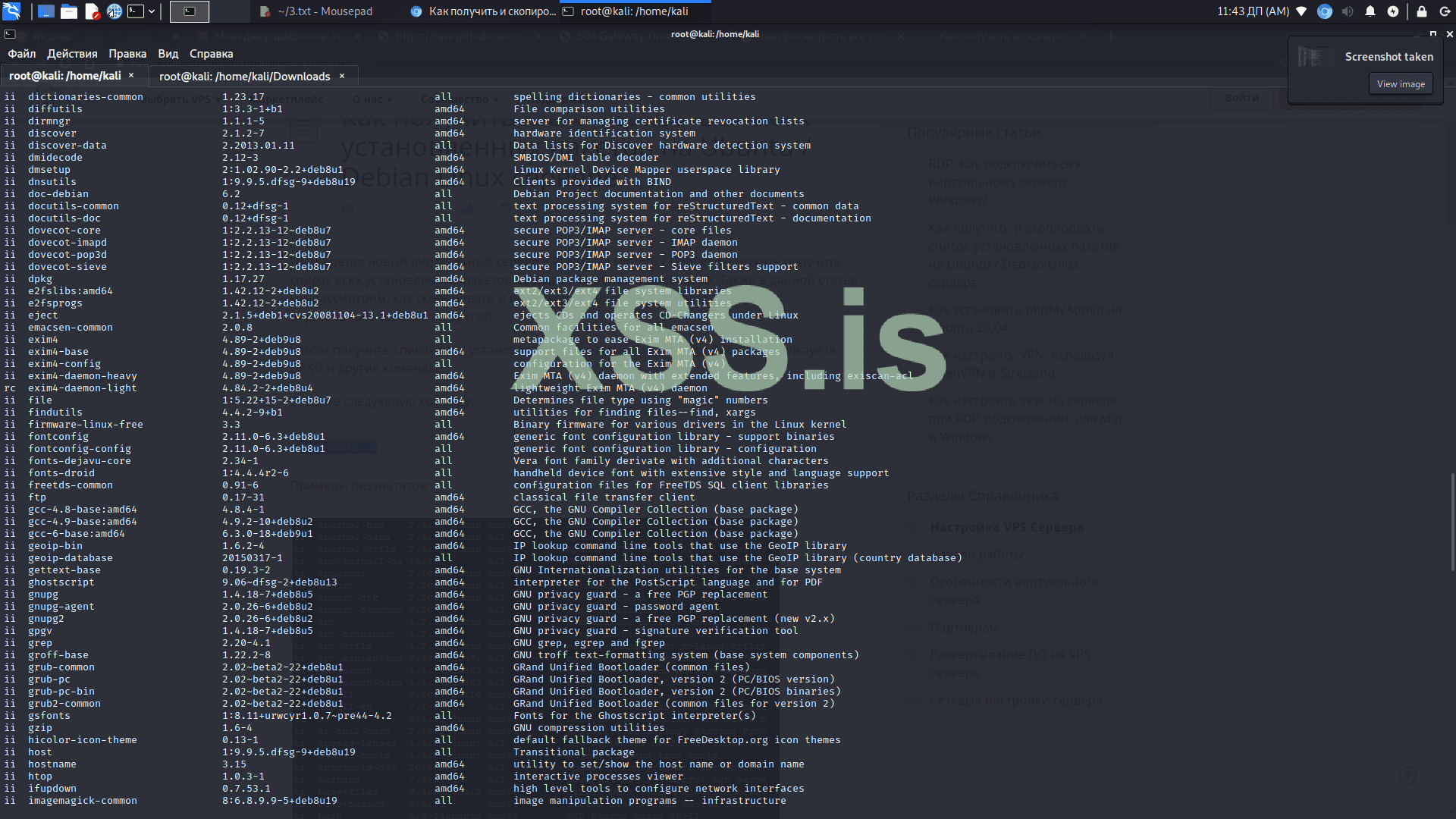Open the Действия menu in the terminal
Viewport: 1456px width, 819px height.
click(72, 53)
